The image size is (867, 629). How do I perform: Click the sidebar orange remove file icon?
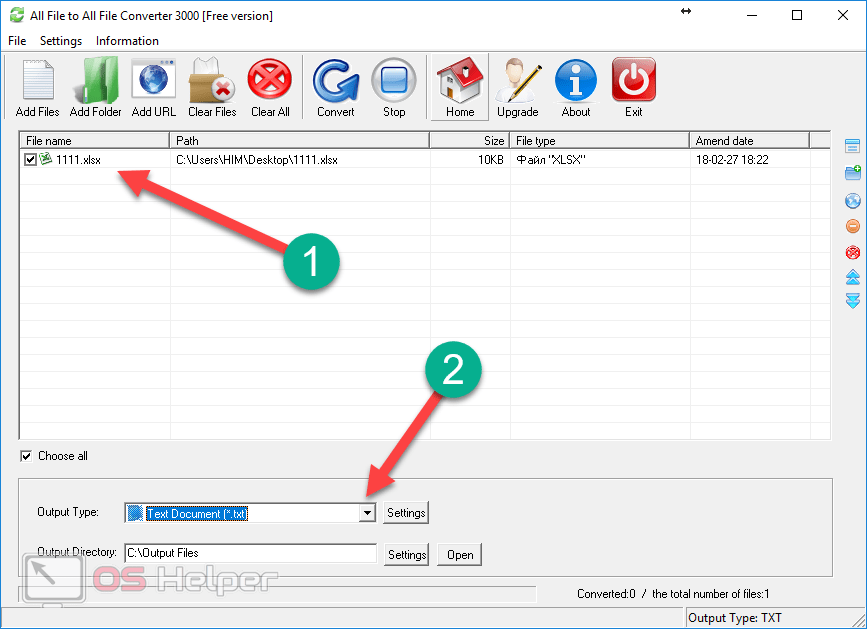[x=853, y=226]
